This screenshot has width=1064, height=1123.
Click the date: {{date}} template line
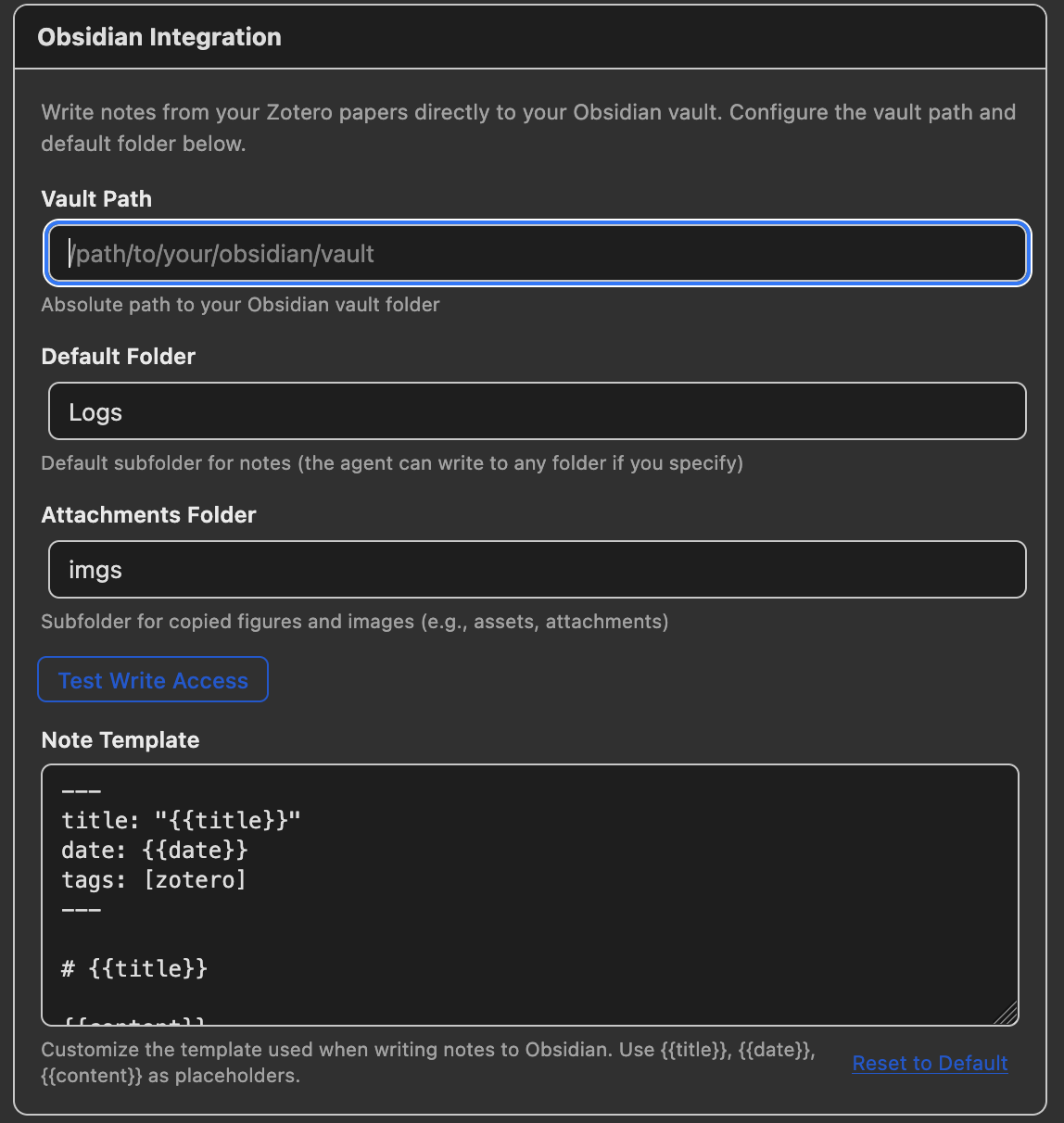tap(154, 850)
